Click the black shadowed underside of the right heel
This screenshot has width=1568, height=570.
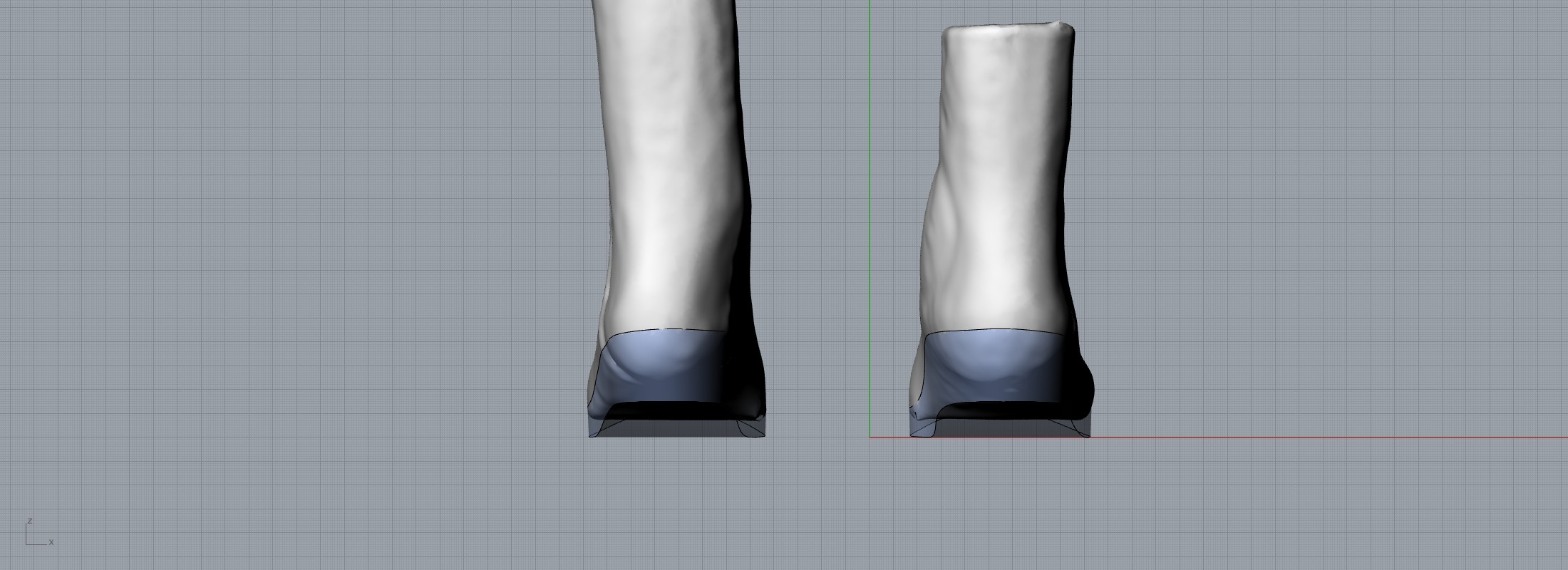[1005, 410]
